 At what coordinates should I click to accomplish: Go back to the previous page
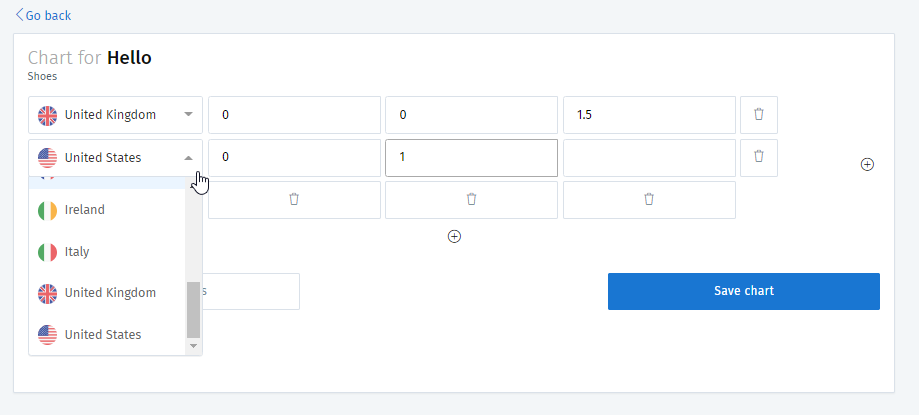(43, 15)
